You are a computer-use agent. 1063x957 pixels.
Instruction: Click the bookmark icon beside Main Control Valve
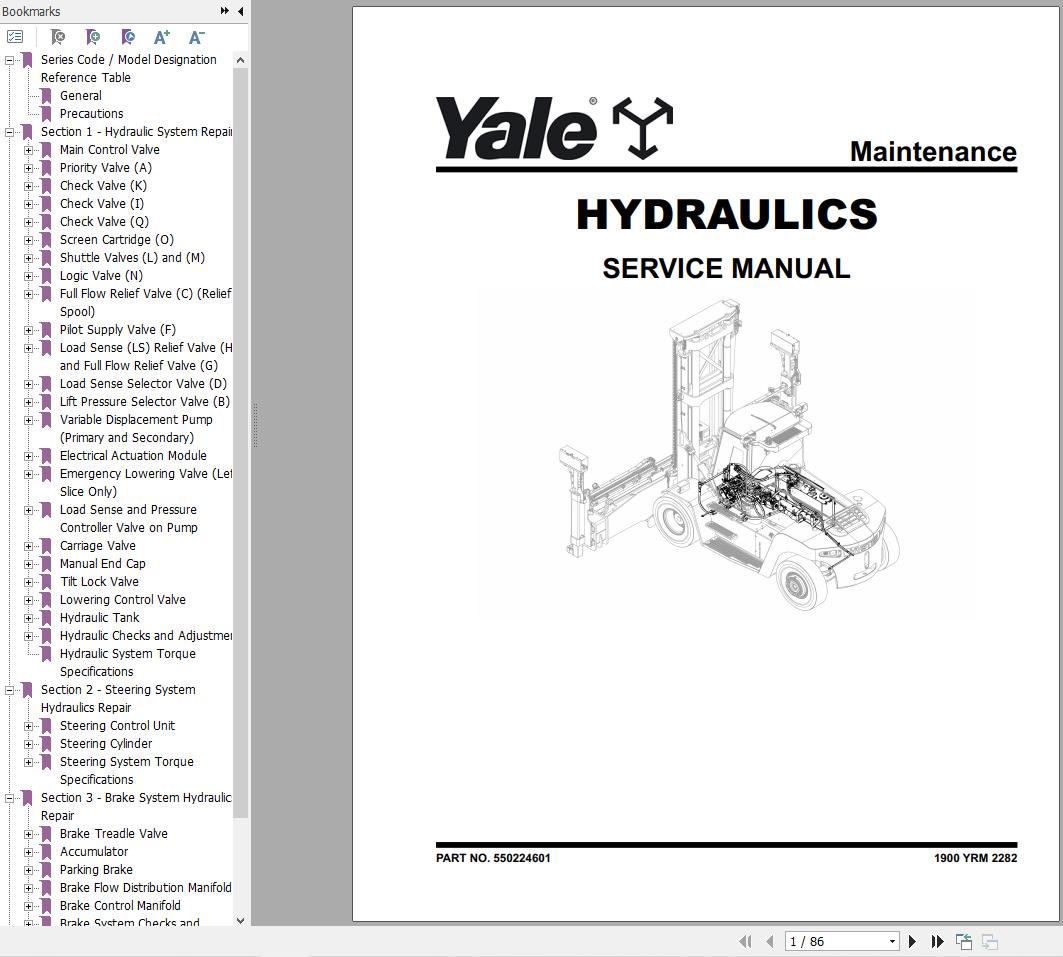(x=46, y=150)
